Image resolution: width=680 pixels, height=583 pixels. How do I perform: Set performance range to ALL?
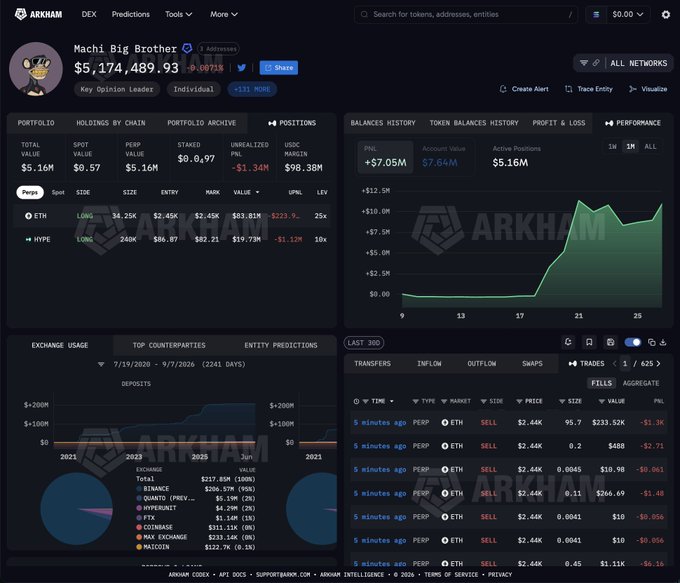[x=650, y=147]
